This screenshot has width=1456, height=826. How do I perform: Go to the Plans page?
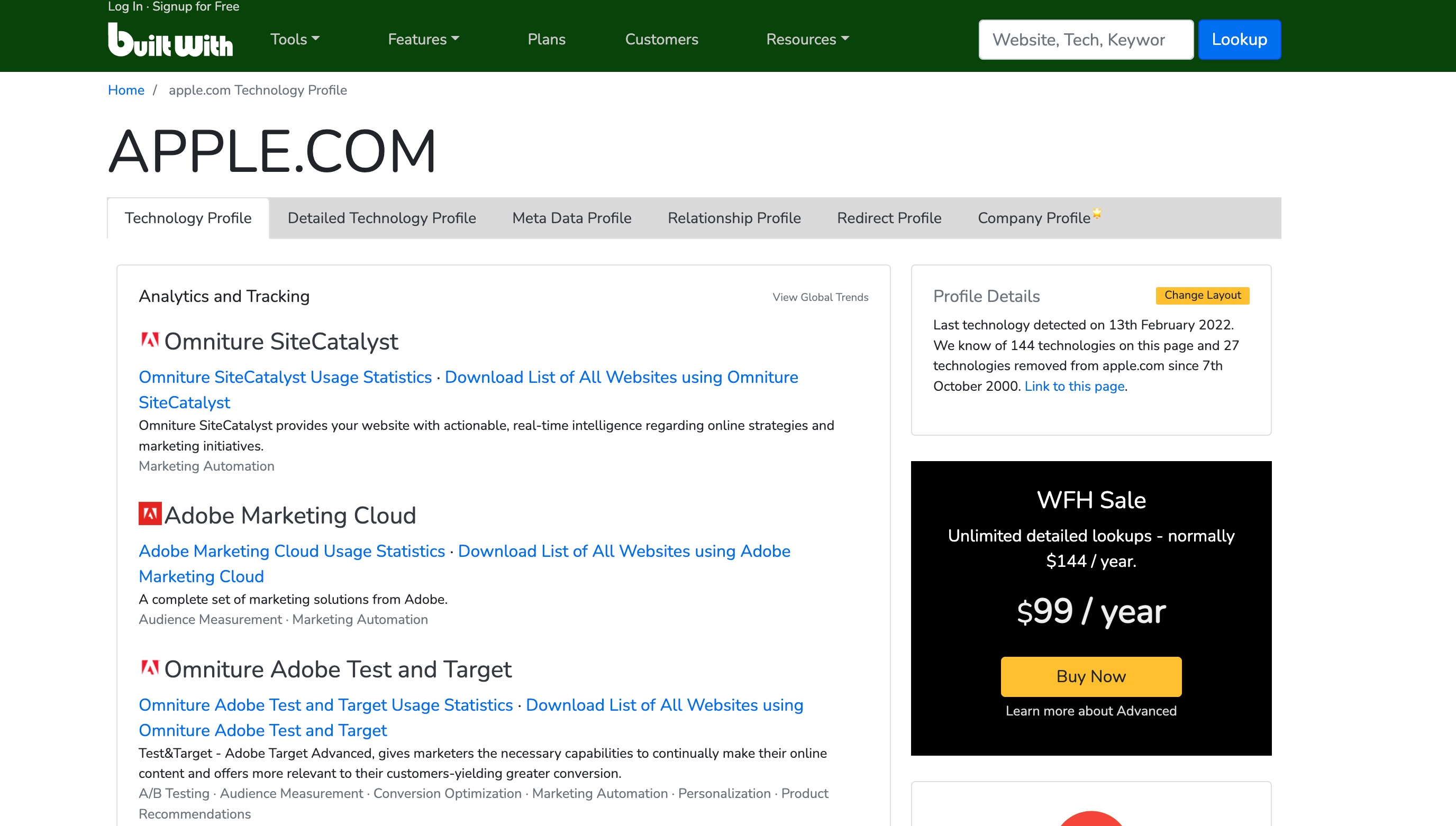[546, 39]
